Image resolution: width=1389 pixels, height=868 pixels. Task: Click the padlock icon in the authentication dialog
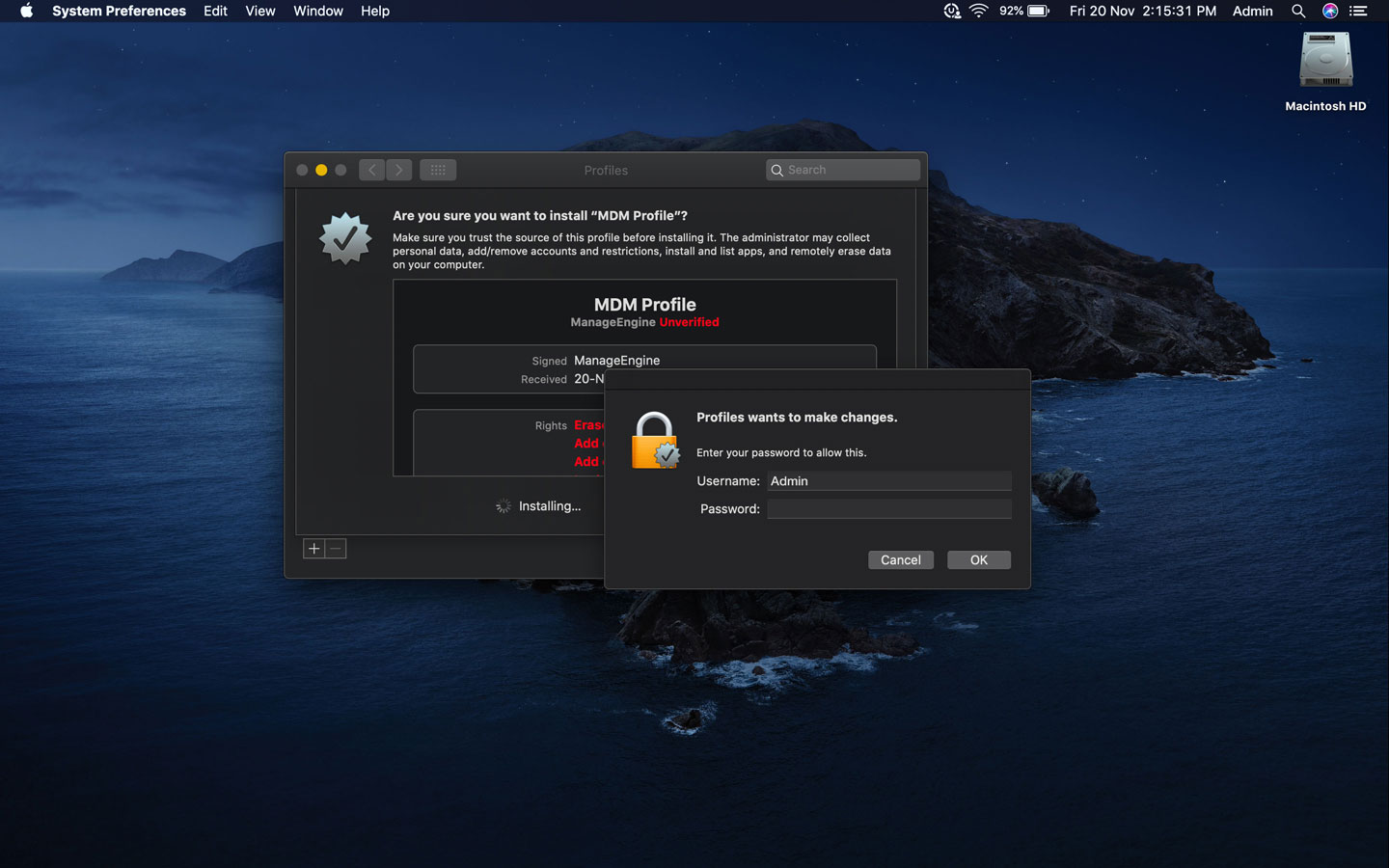pyautogui.click(x=655, y=440)
